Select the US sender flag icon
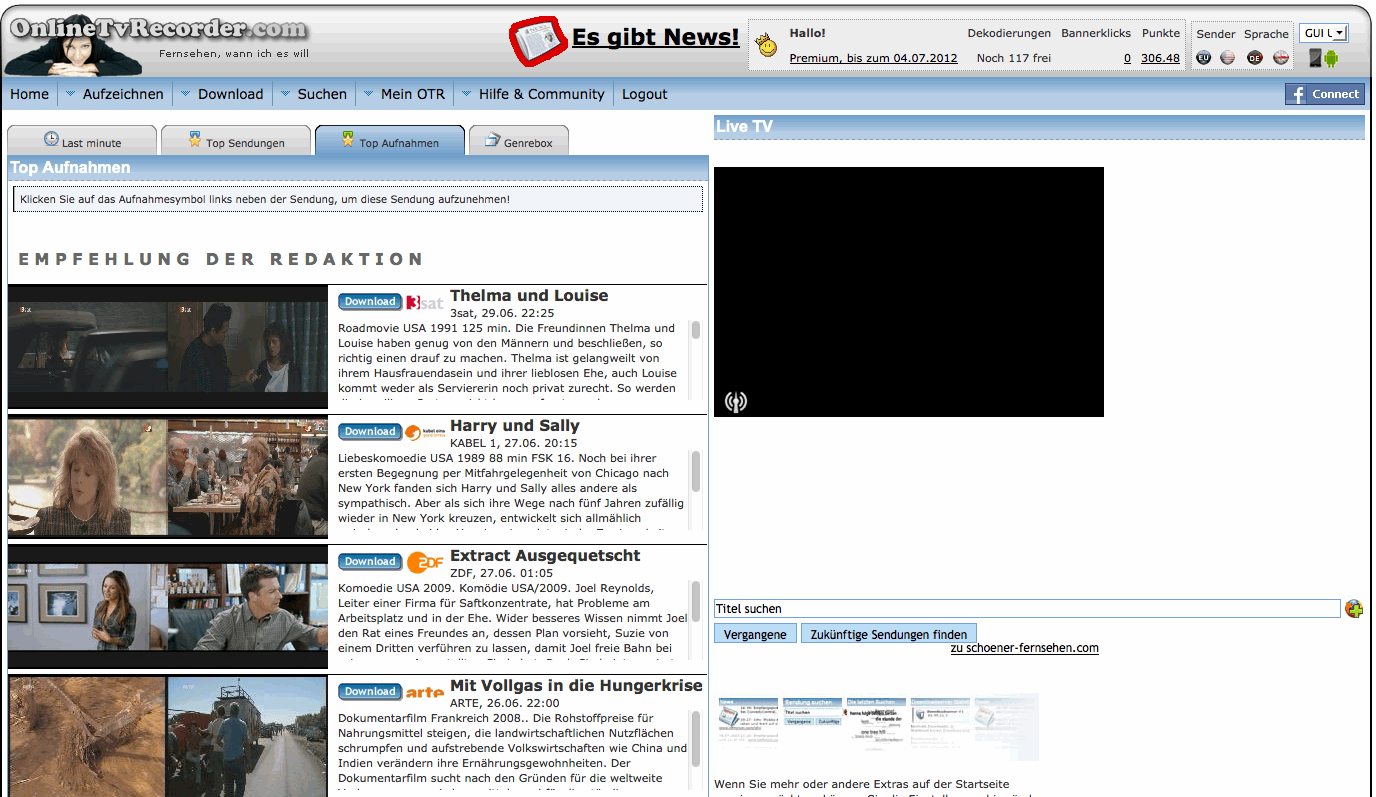The width and height of the screenshot is (1376, 797). coord(1228,58)
